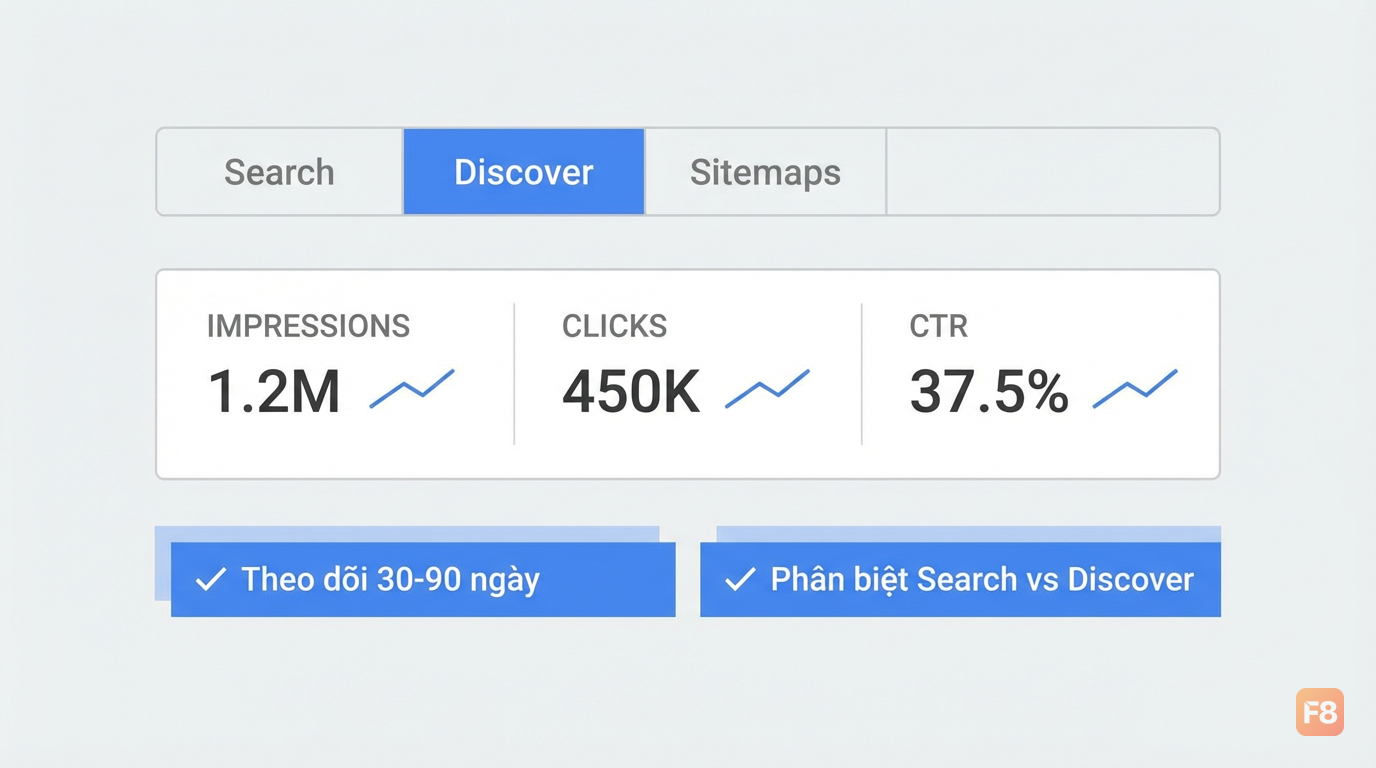
Task: Click the Impressions trend line icon
Action: pyautogui.click(x=412, y=388)
